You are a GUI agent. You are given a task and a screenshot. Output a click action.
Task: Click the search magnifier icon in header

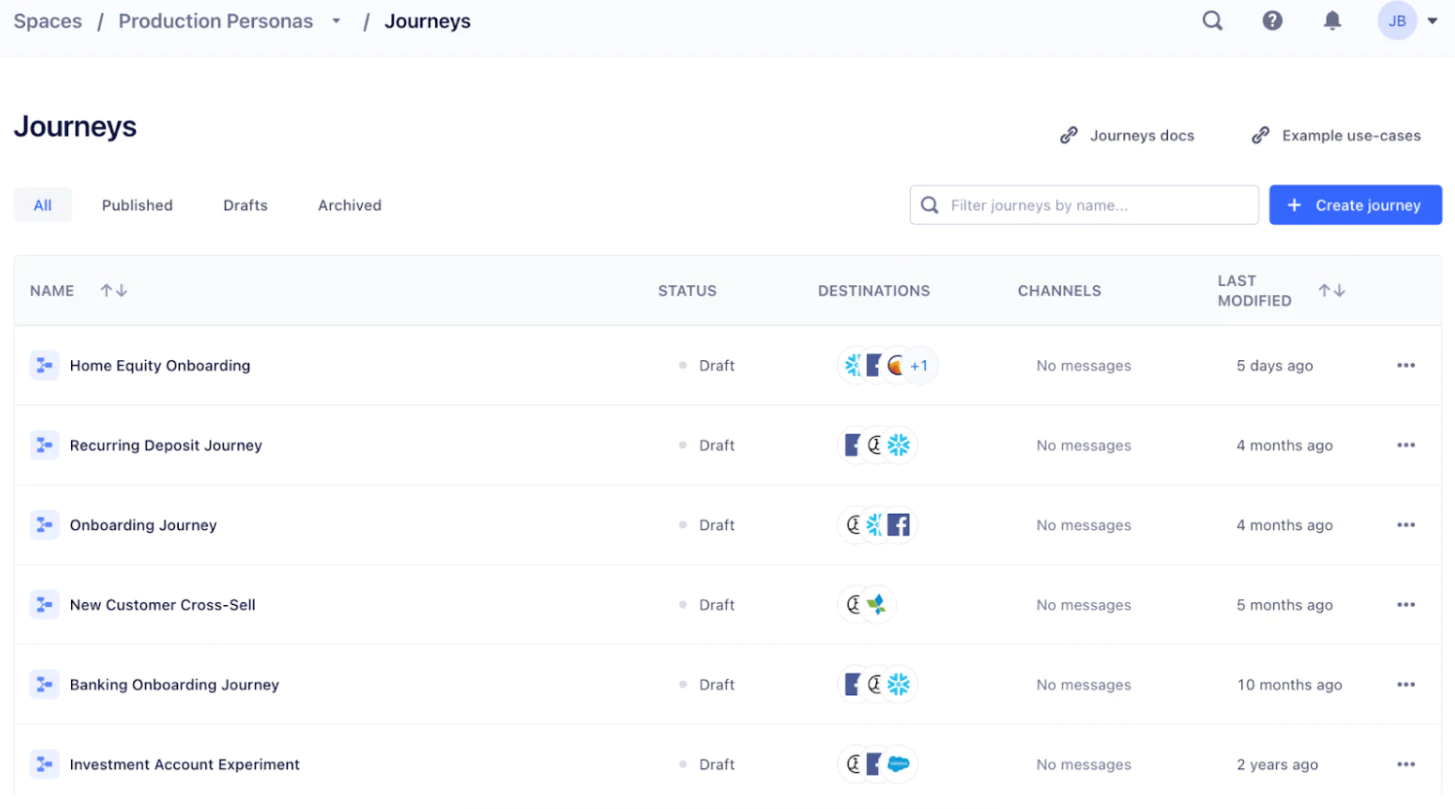pyautogui.click(x=1212, y=21)
